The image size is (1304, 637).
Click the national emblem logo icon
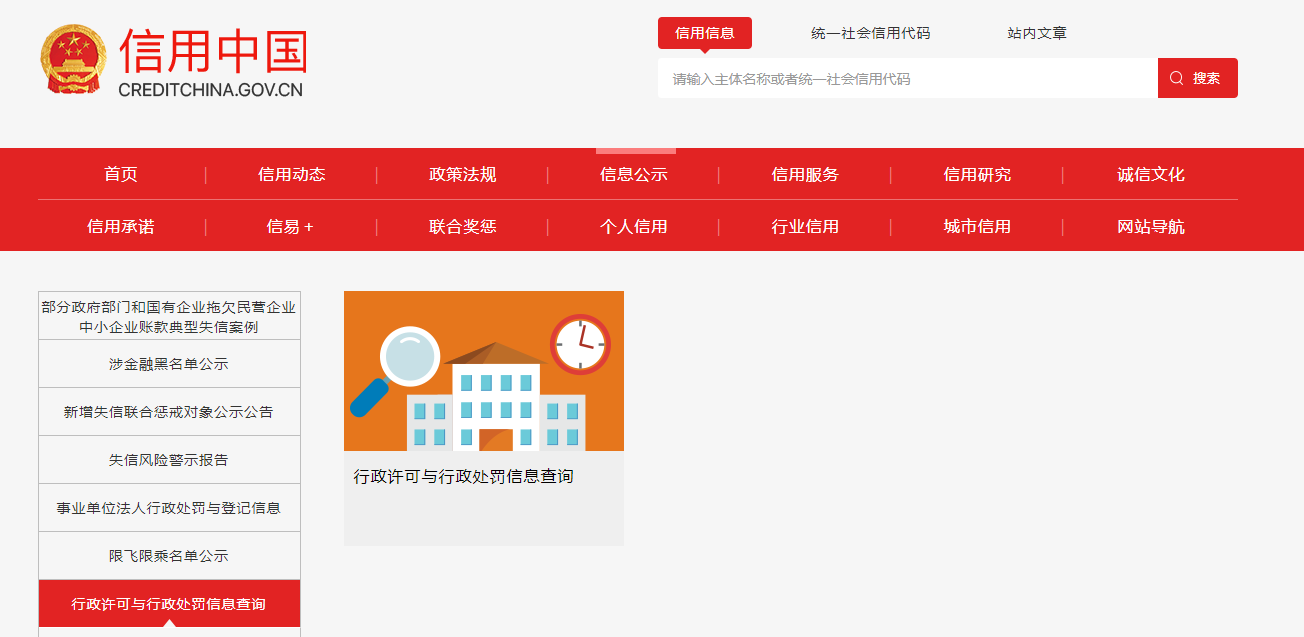point(73,60)
